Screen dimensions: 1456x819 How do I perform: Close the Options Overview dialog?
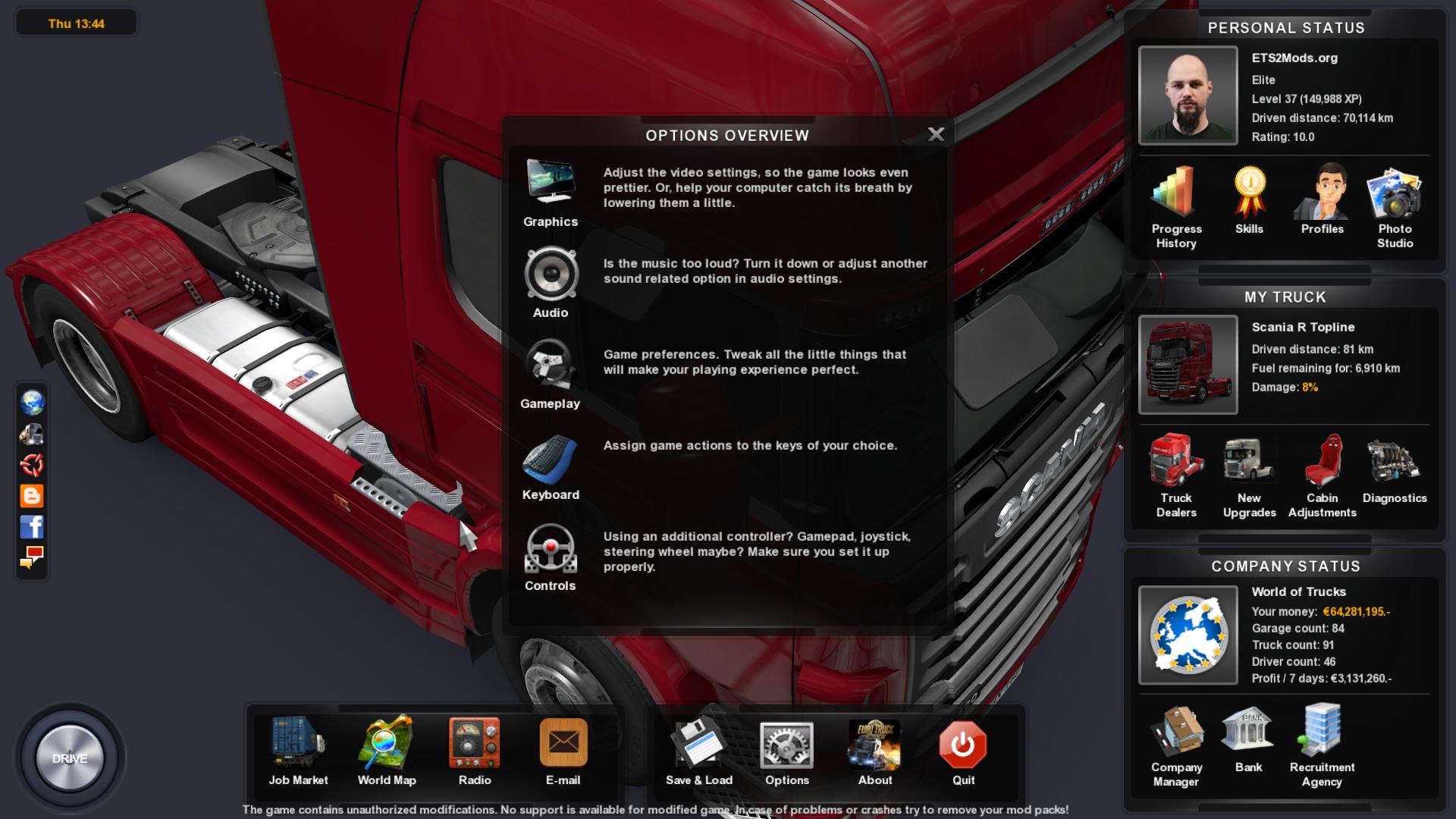(936, 134)
